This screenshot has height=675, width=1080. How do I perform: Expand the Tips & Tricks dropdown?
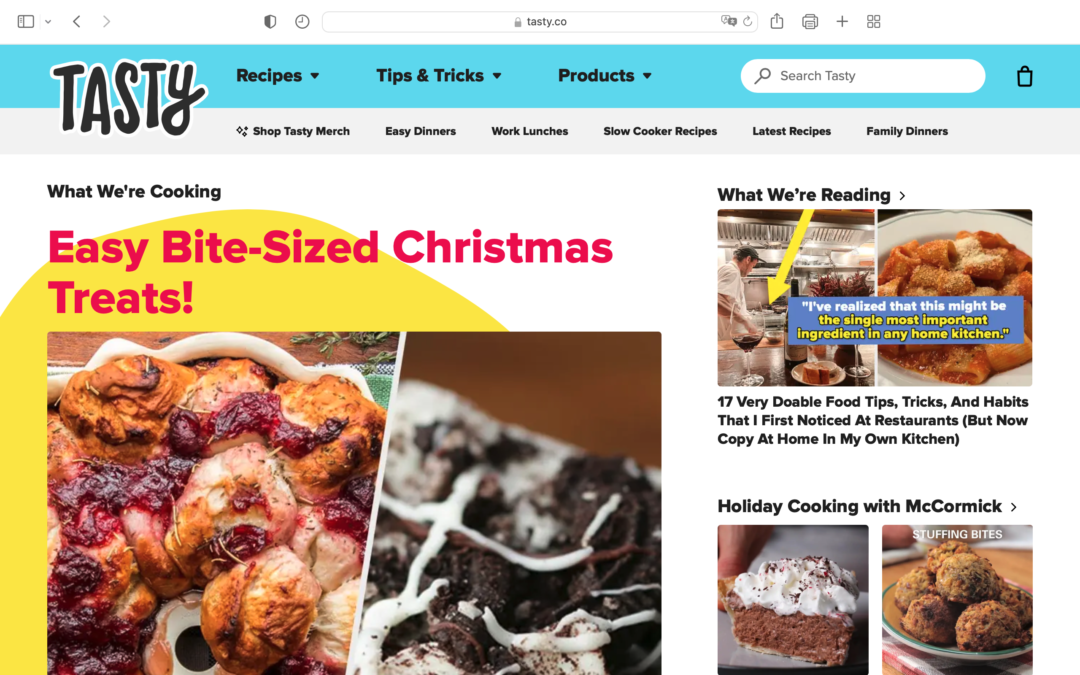pyautogui.click(x=439, y=75)
